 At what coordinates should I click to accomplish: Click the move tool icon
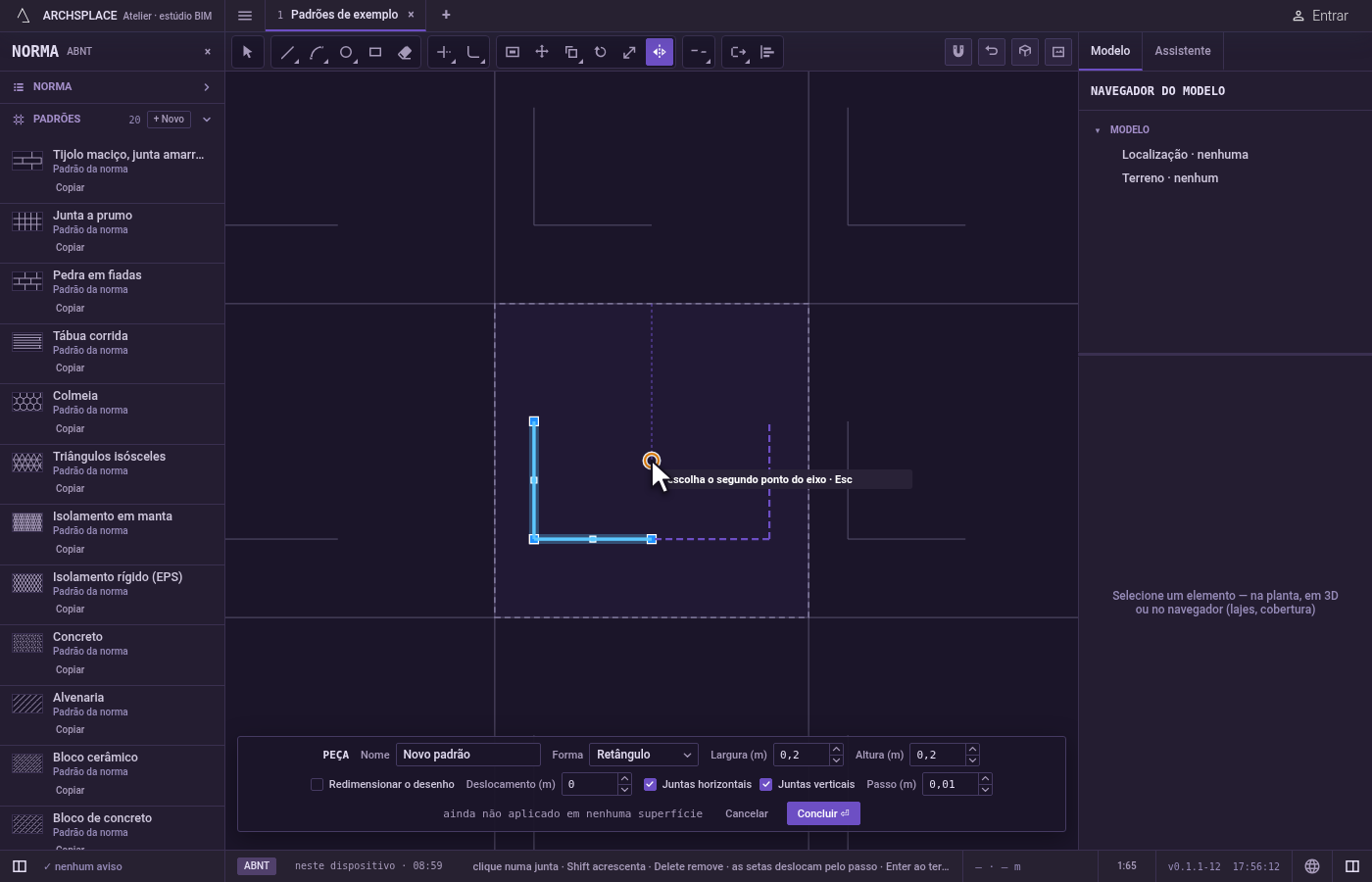(542, 52)
